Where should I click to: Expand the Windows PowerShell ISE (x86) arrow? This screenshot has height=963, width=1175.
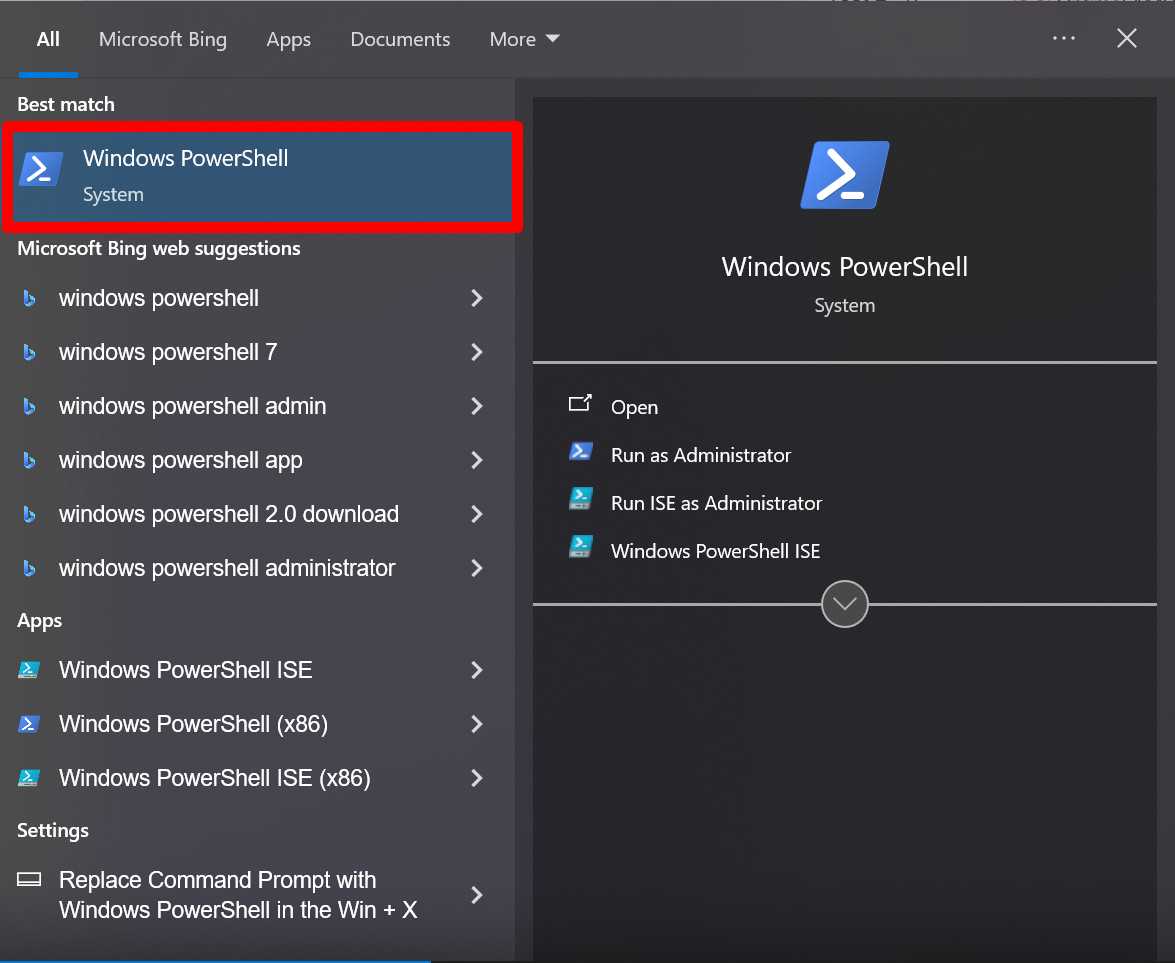pos(477,778)
